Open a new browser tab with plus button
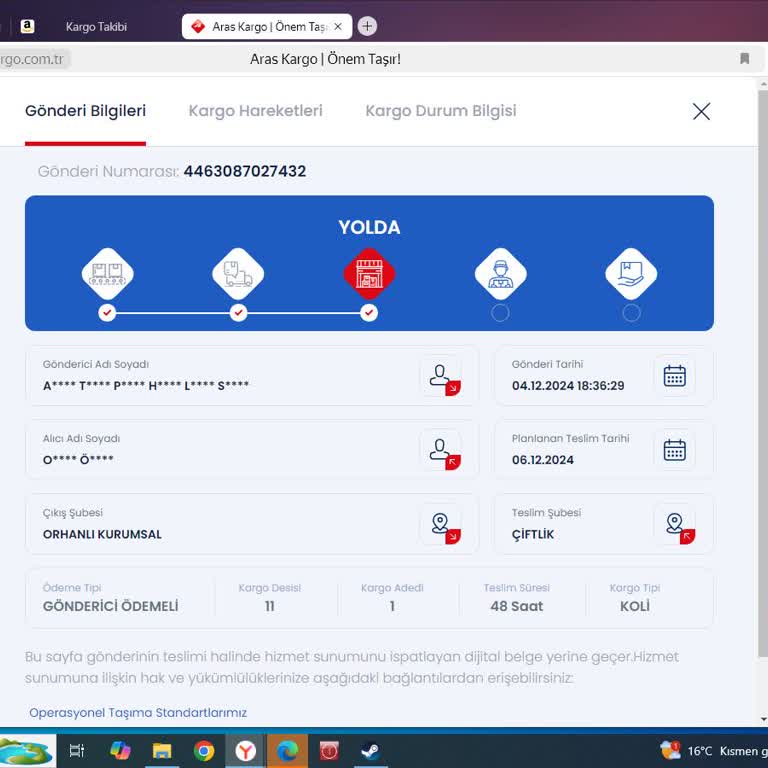Screen dimensions: 768x768 click(367, 26)
